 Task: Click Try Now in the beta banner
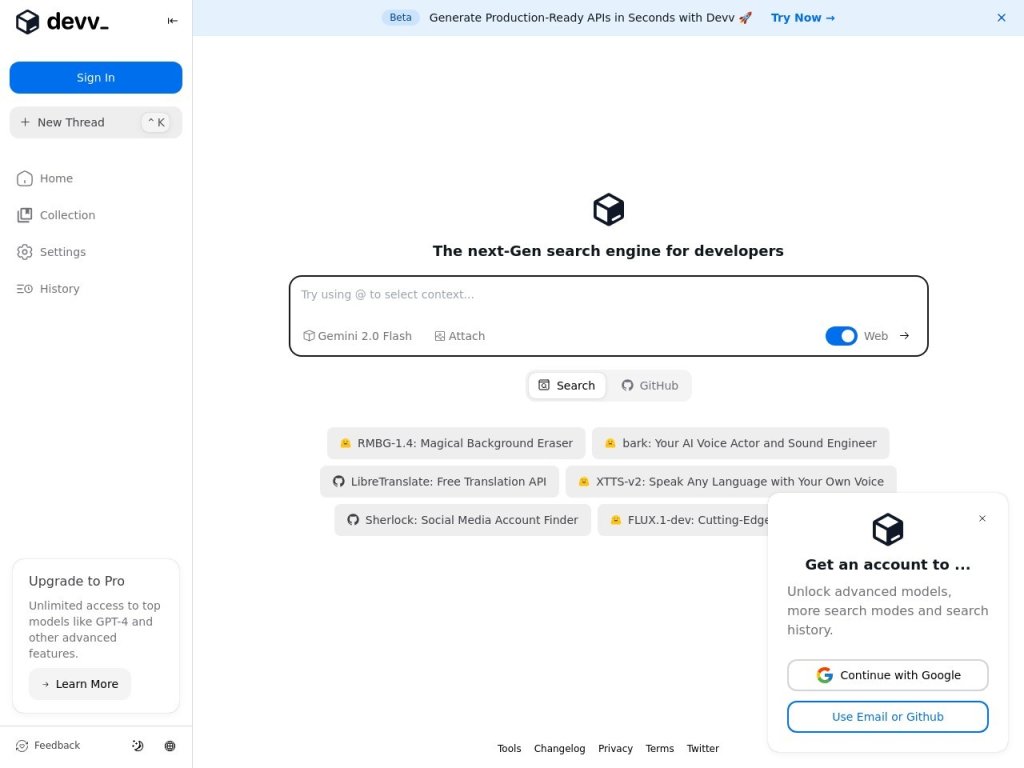pyautogui.click(x=803, y=18)
